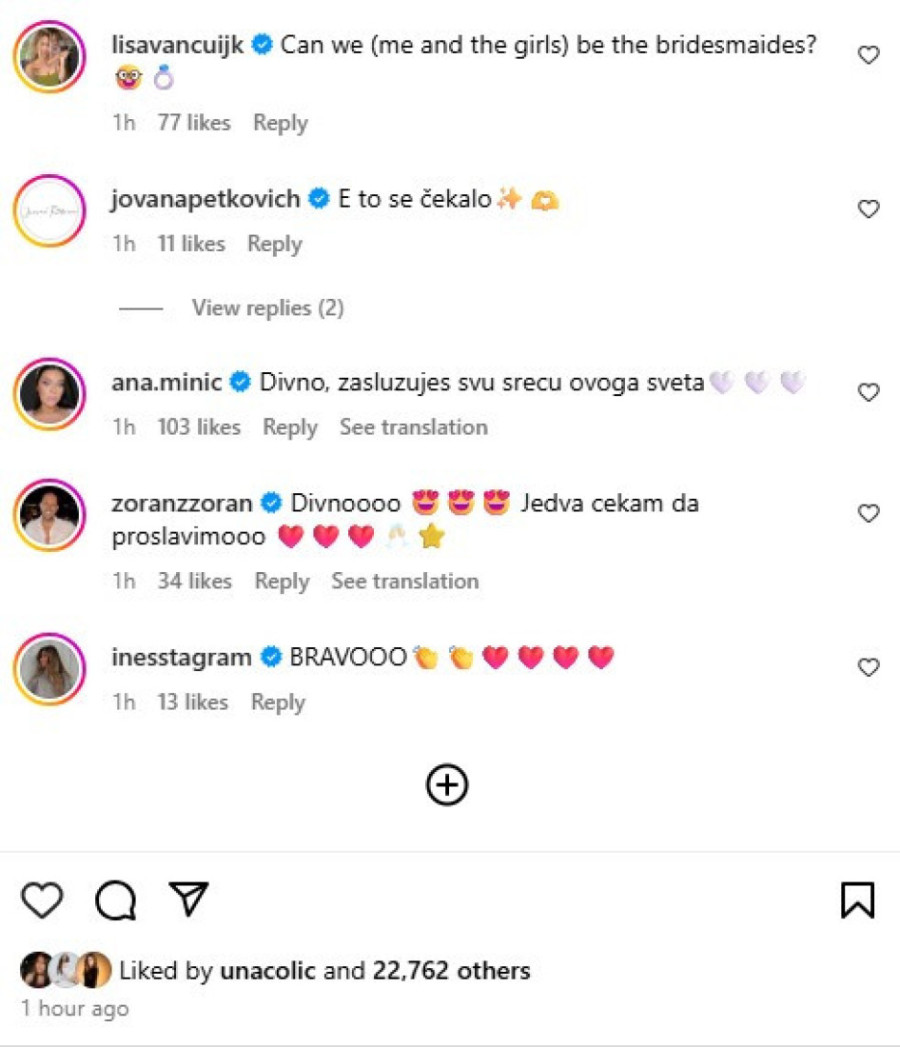
Task: Like lisavancuijk's bridesmaides comment
Action: (x=868, y=55)
